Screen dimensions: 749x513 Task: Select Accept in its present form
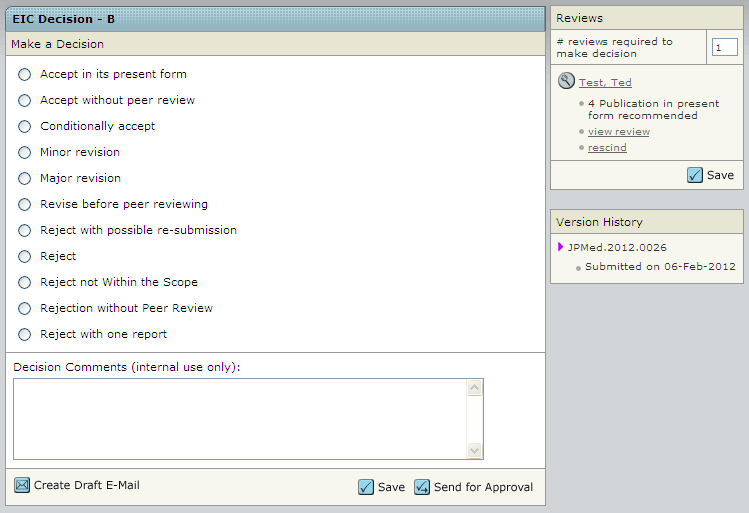pyautogui.click(x=25, y=74)
